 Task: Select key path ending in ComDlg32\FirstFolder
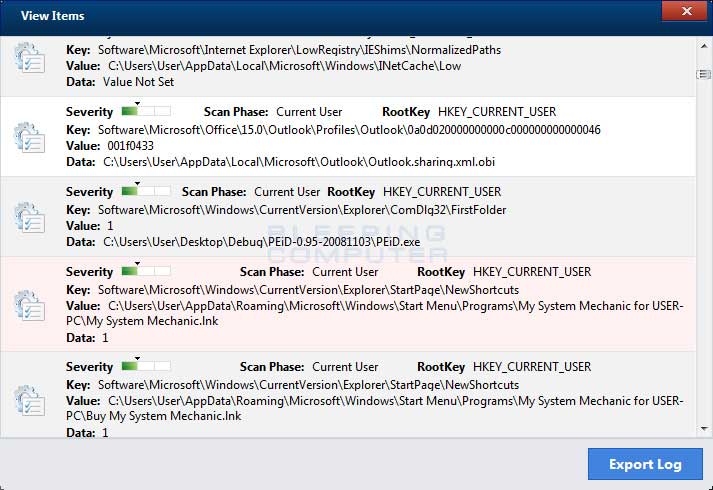pos(302,210)
